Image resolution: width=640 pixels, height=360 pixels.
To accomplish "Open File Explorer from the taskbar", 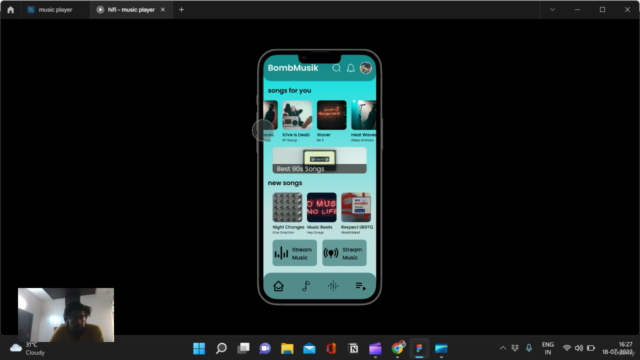I will point(287,348).
